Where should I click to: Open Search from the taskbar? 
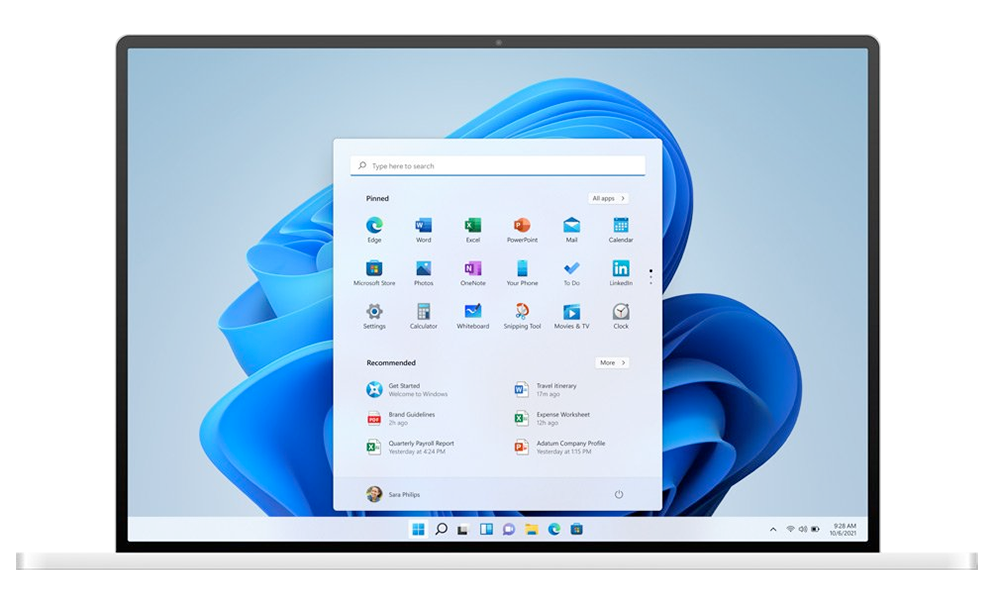point(441,529)
